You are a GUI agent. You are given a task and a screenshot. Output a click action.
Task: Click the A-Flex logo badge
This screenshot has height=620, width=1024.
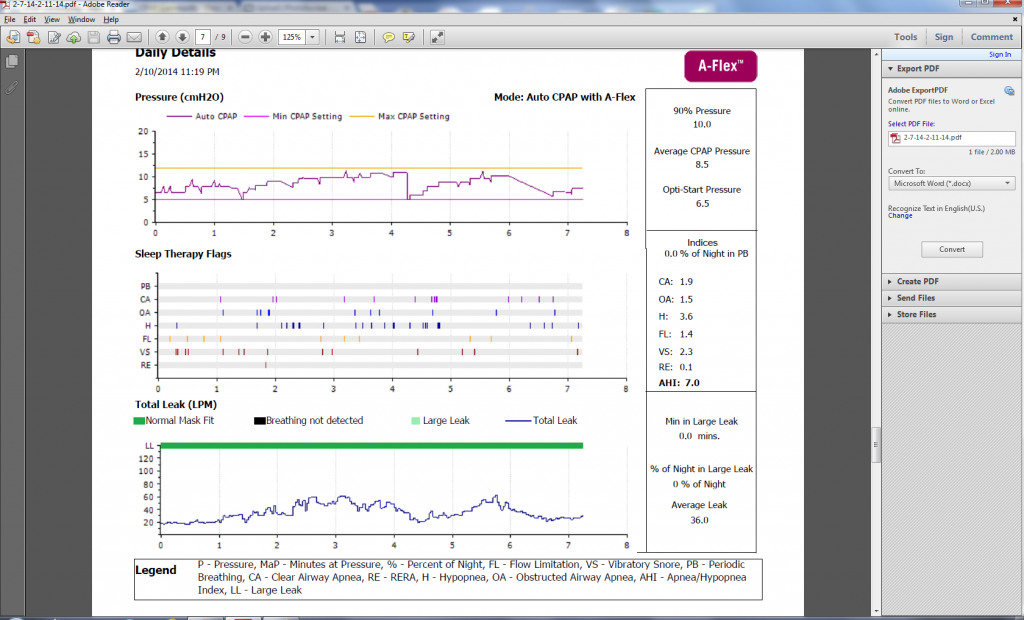click(x=720, y=66)
